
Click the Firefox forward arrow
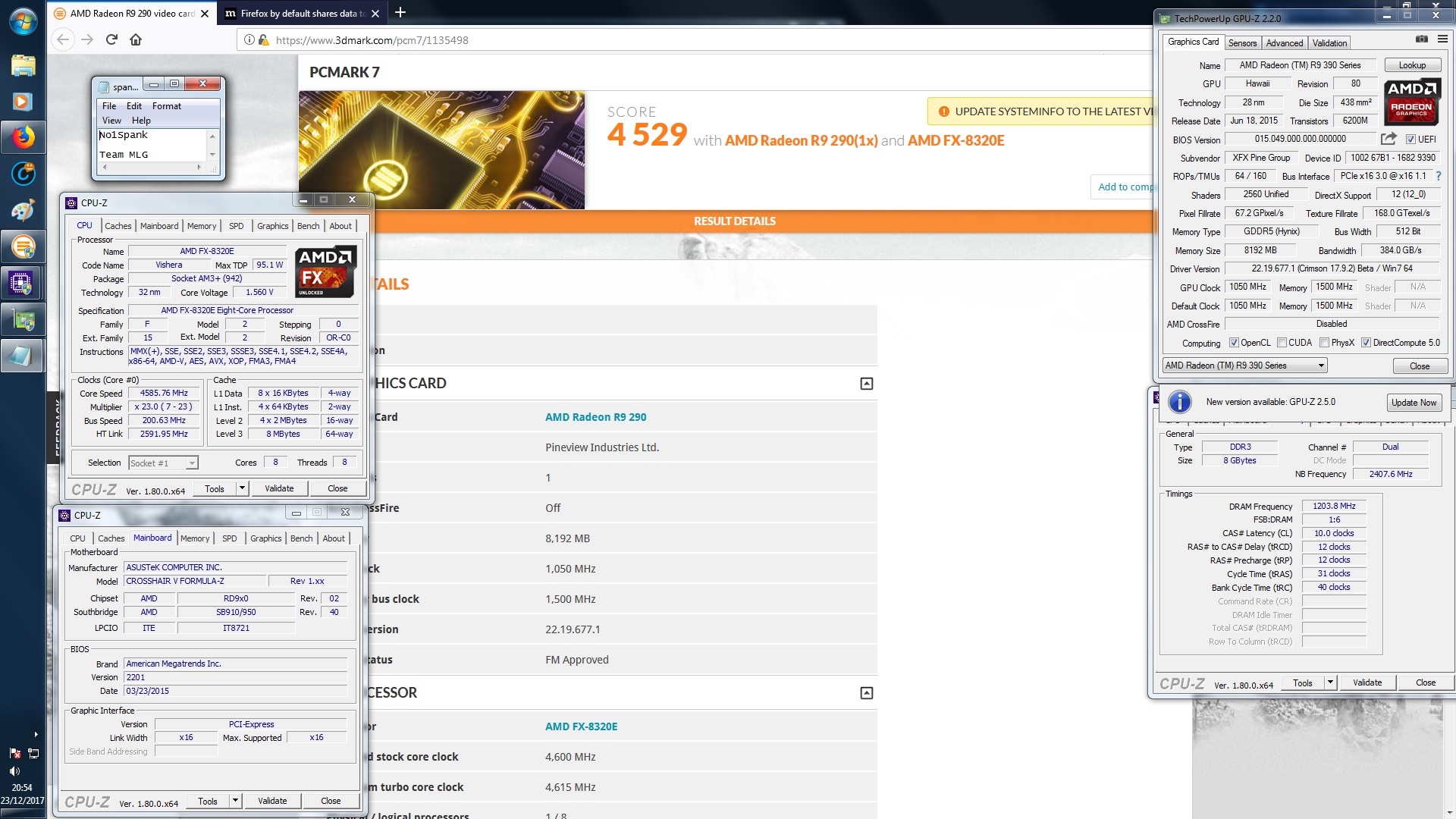point(87,39)
